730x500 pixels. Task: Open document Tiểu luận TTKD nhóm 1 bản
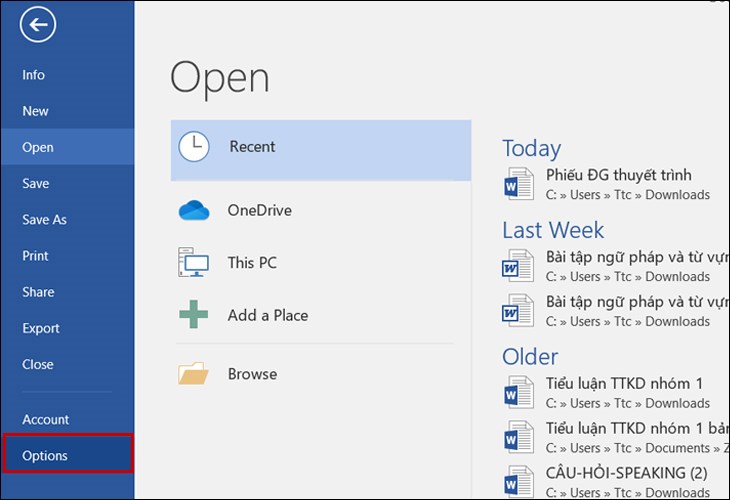[637, 428]
